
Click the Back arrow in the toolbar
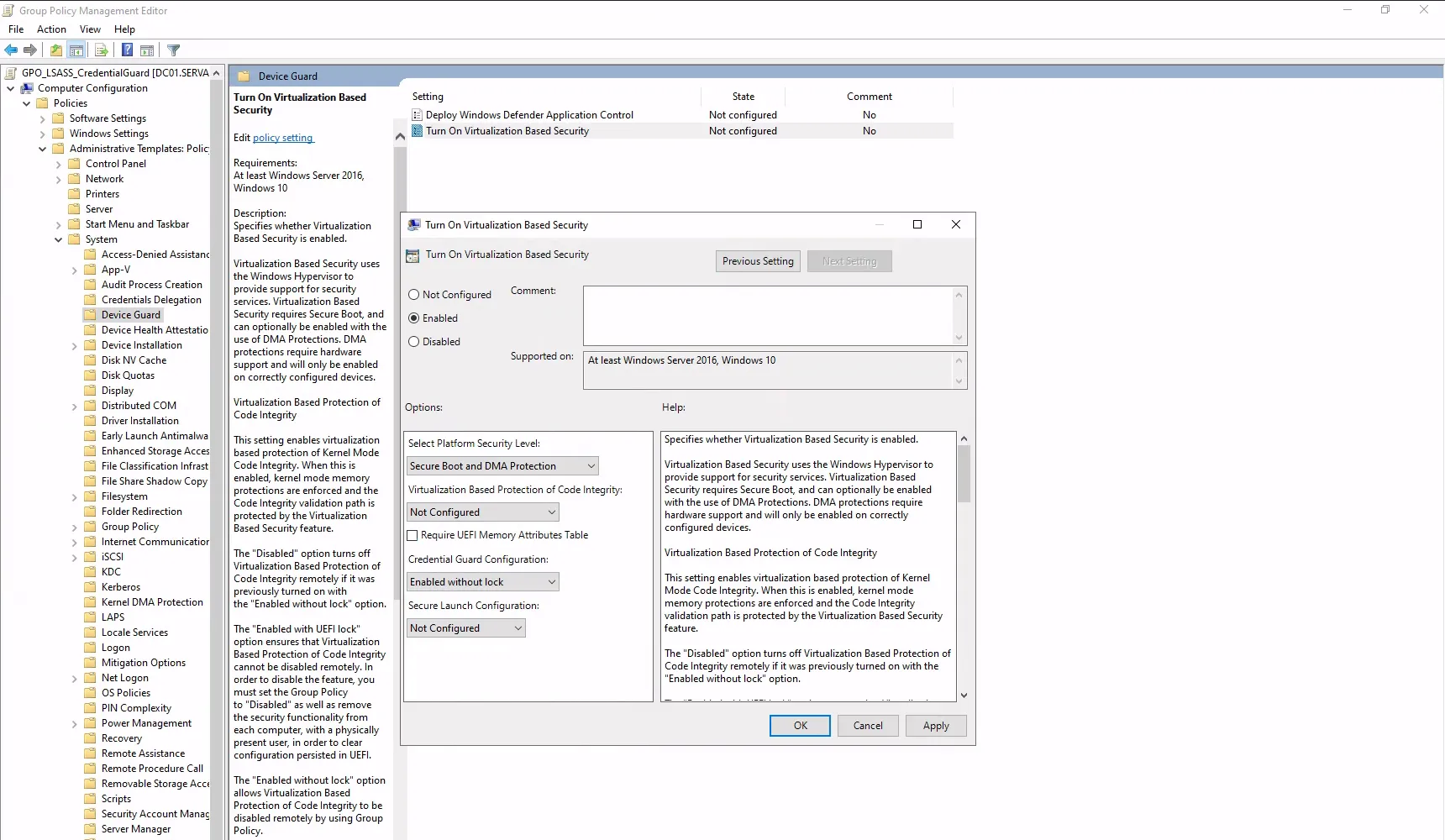(11, 50)
